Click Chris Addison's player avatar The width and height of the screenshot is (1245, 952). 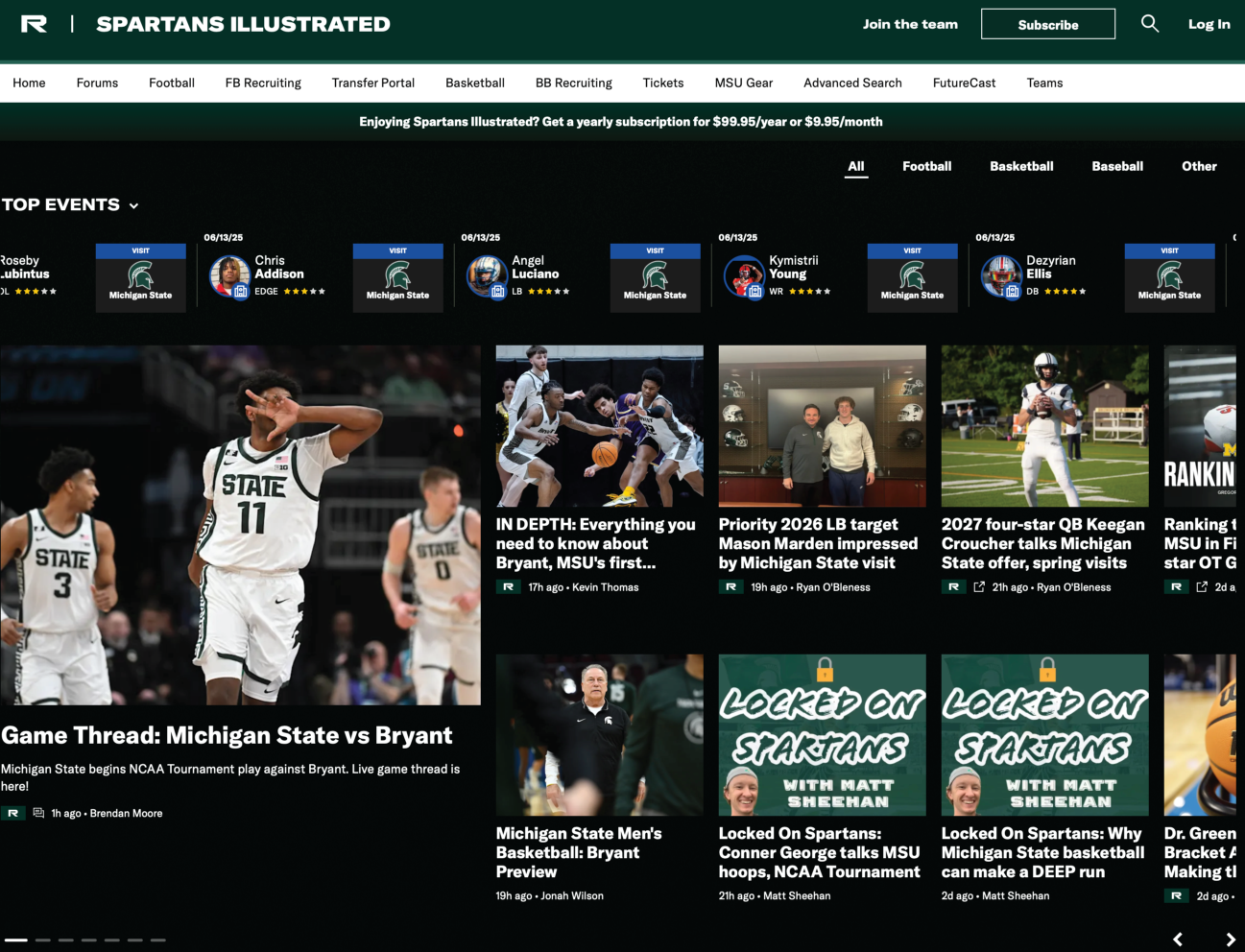point(229,276)
